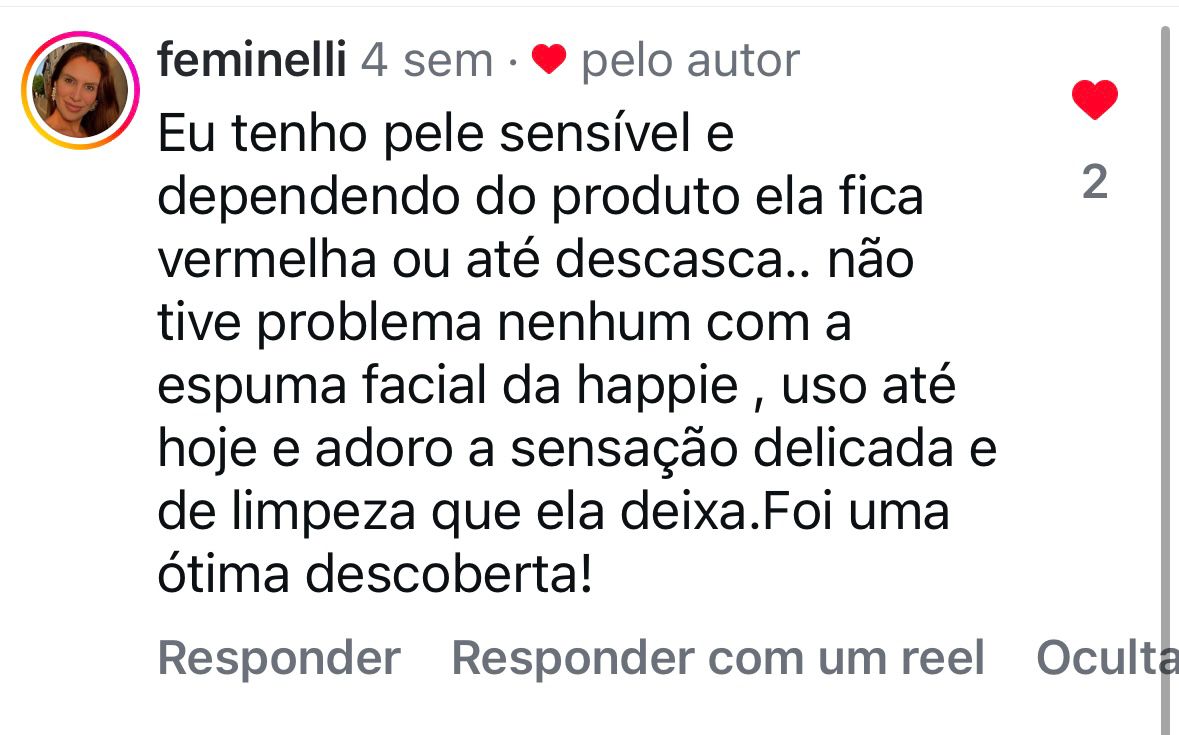Click the small heart before 'pelo autor'
The height and width of the screenshot is (735, 1179).
(x=548, y=62)
